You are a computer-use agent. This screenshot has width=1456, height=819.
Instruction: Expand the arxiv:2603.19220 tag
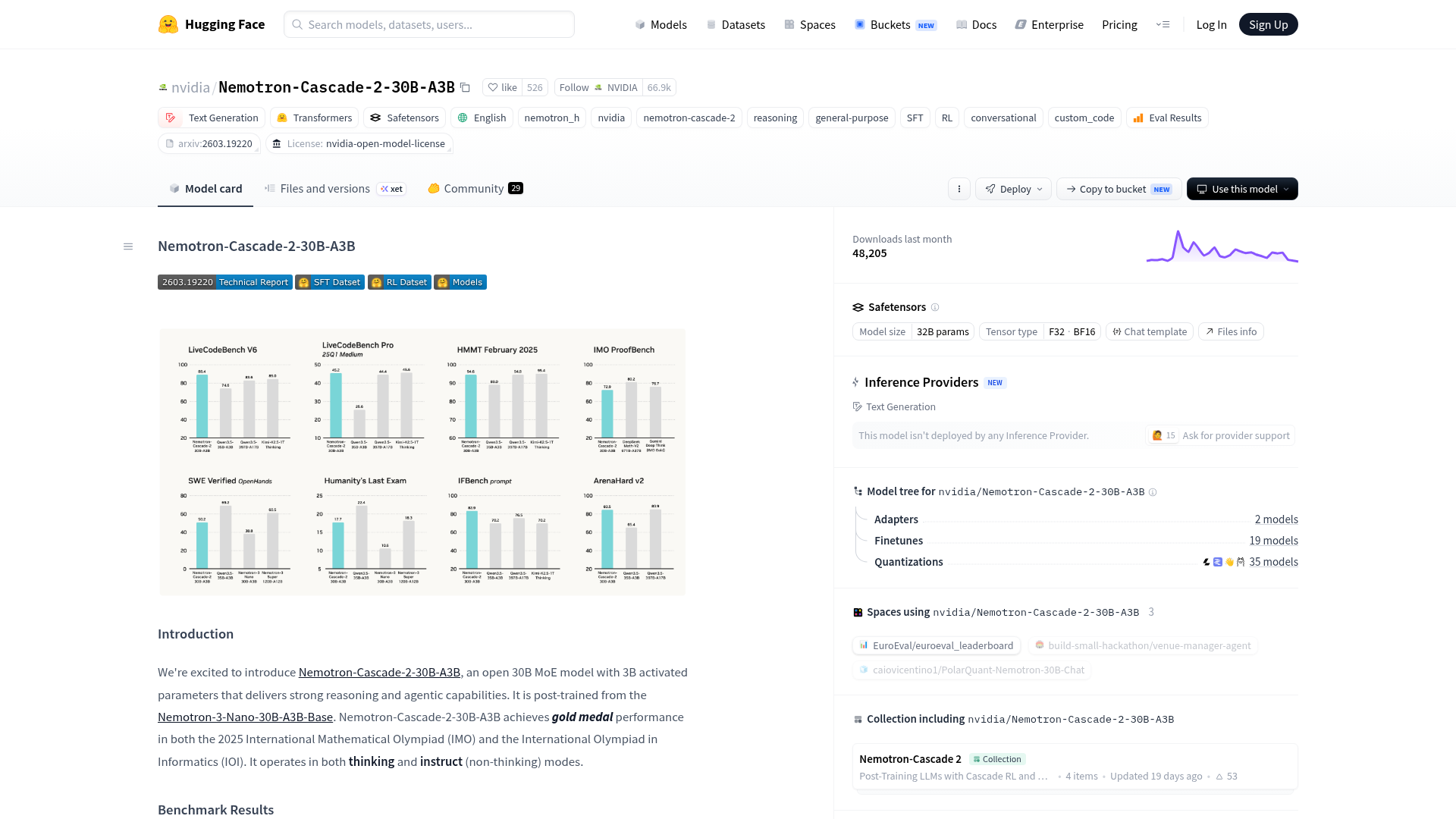pyautogui.click(x=209, y=143)
